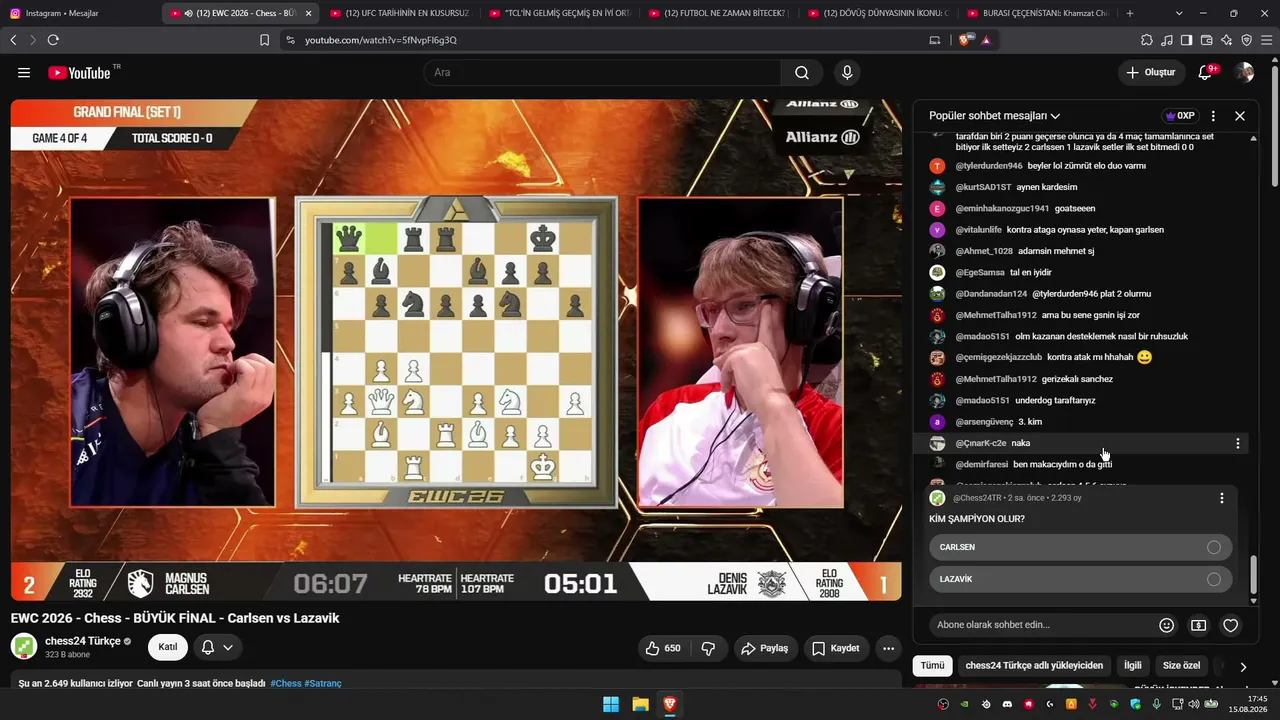Screen dimensions: 1280x720
Task: Click the Kaydet save button
Action: (x=835, y=648)
